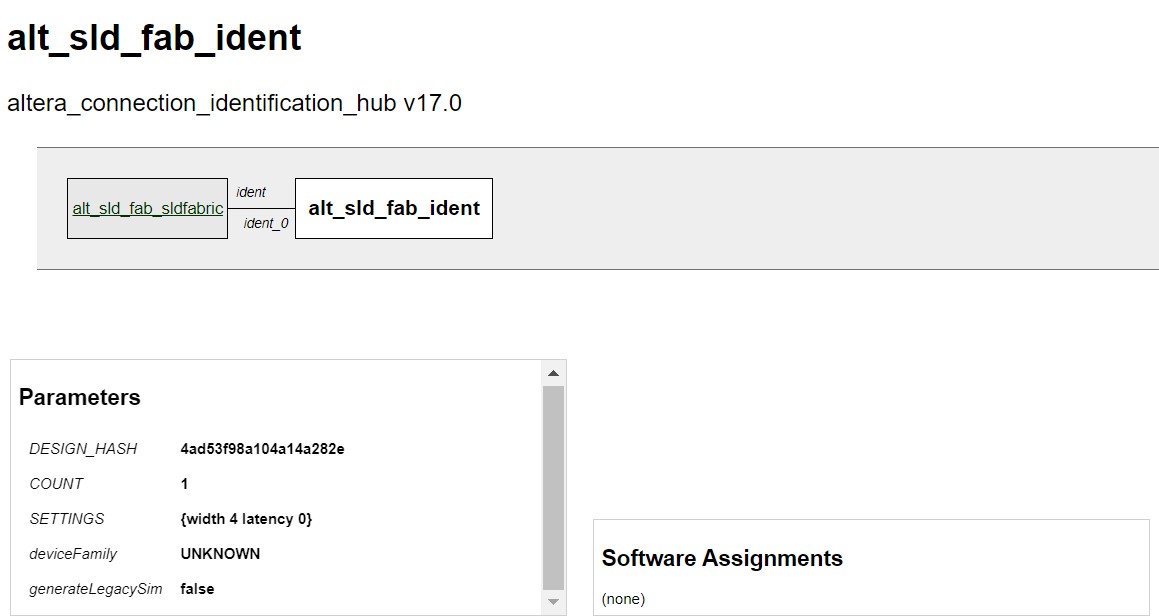The height and width of the screenshot is (616, 1159).
Task: Click the UNKNOWN device family value
Action: point(220,554)
